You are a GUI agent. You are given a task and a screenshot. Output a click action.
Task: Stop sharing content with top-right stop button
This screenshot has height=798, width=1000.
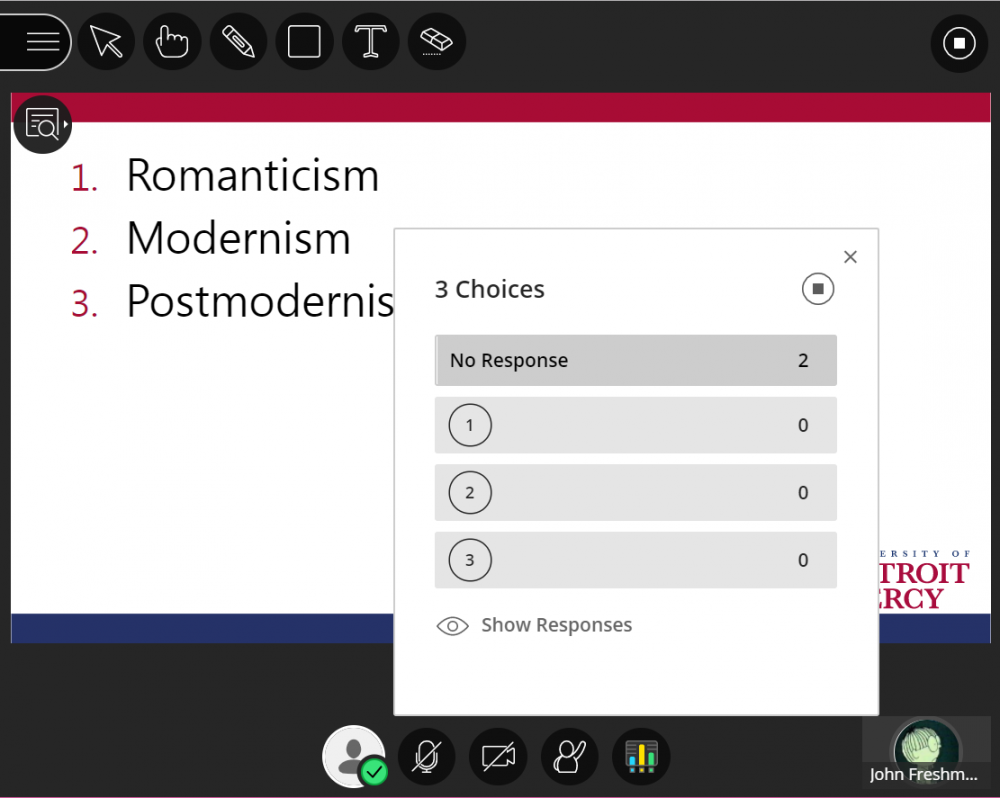click(x=959, y=43)
